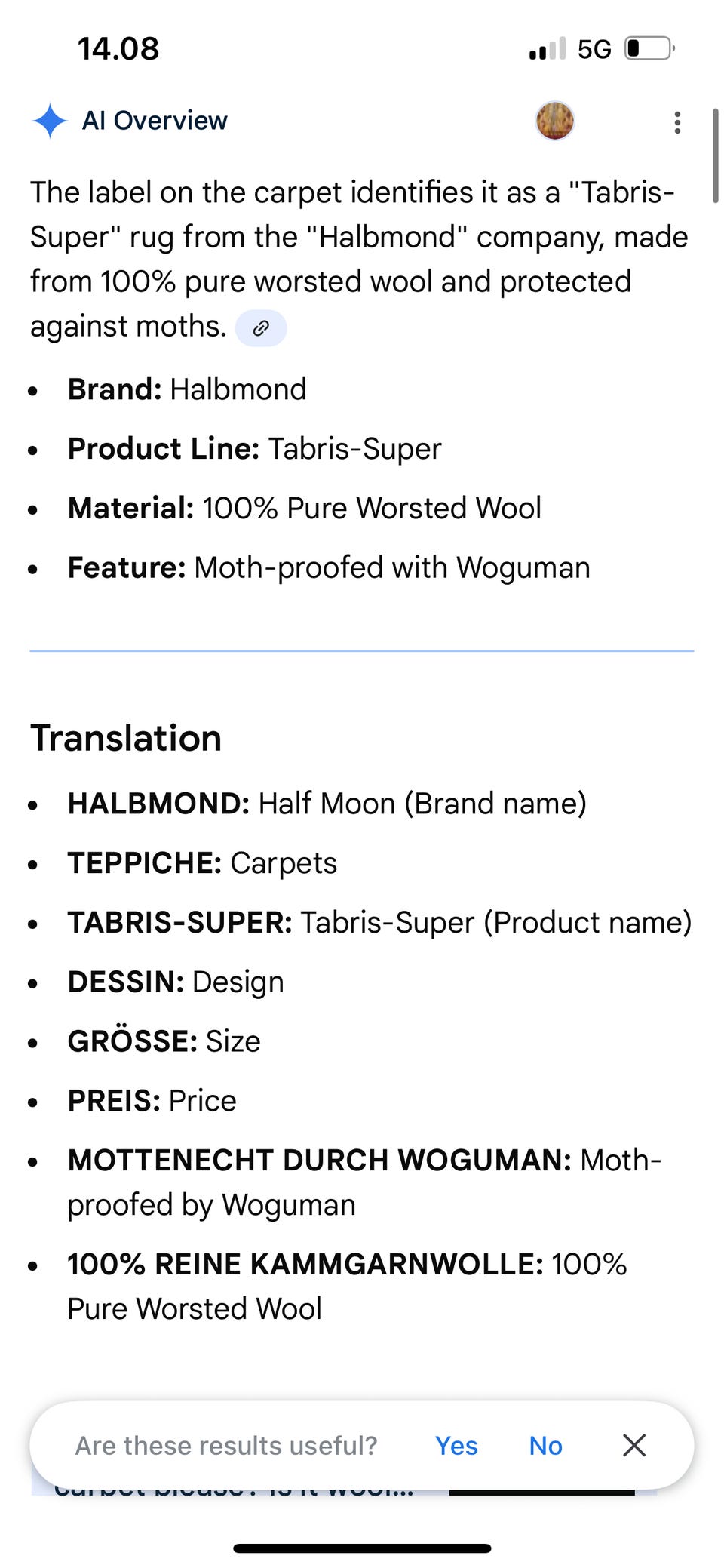Tap the AI Overview heading label

click(155, 121)
